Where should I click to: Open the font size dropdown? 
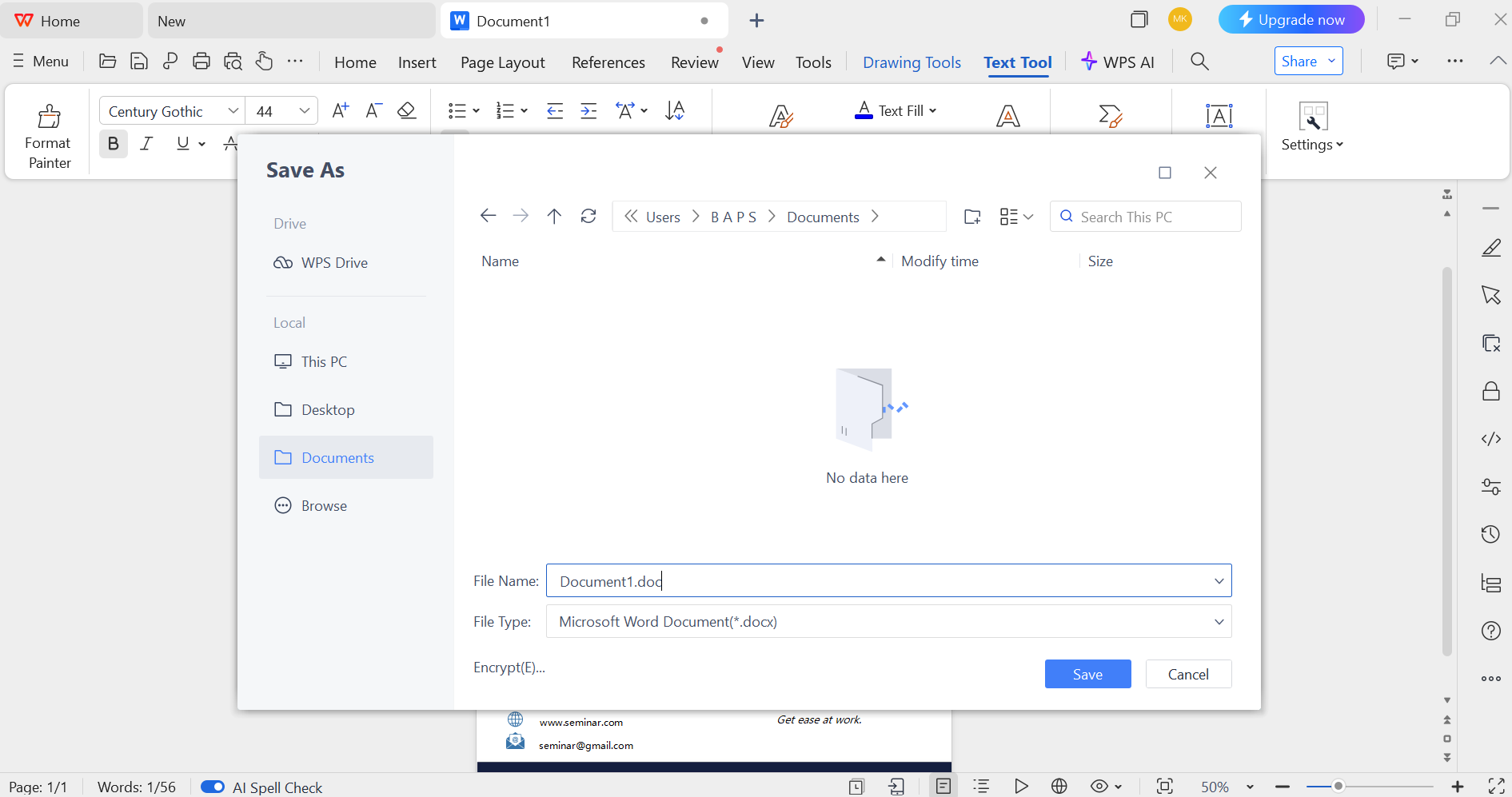tap(303, 110)
